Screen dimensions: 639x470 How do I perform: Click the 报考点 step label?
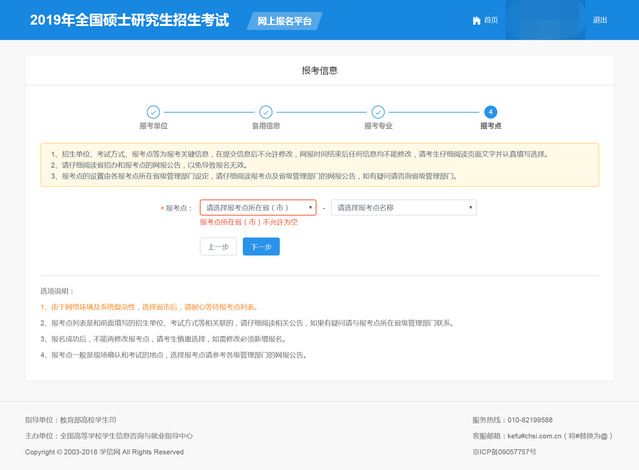click(x=490, y=126)
